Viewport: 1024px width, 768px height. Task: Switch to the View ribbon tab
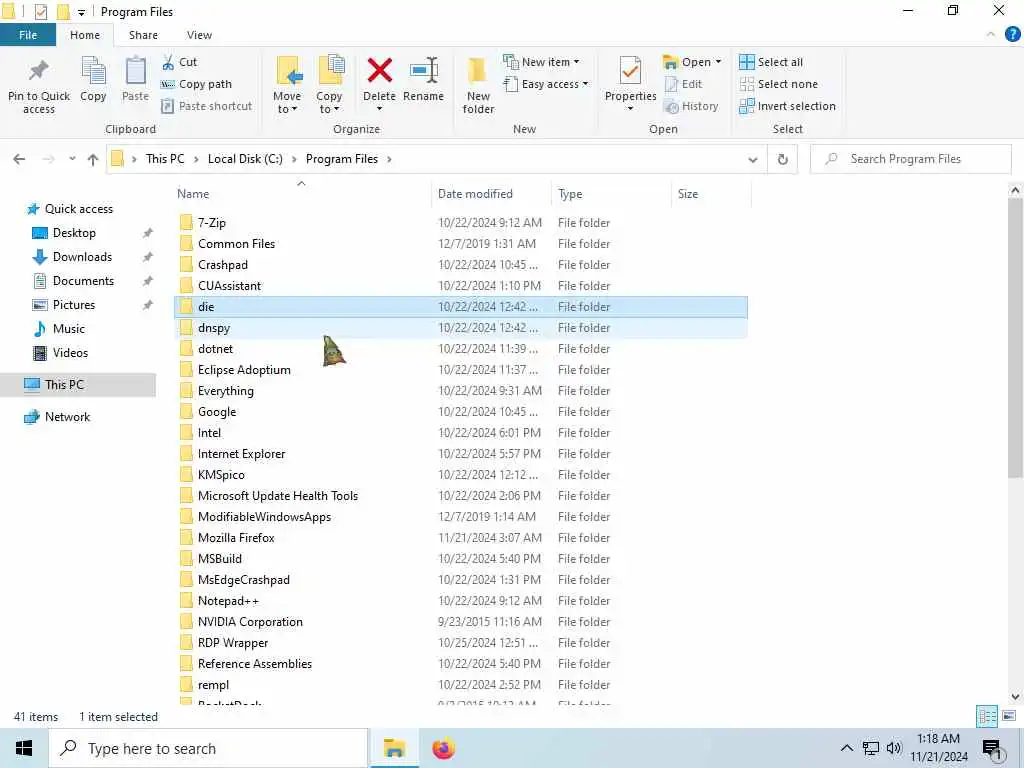(x=199, y=35)
